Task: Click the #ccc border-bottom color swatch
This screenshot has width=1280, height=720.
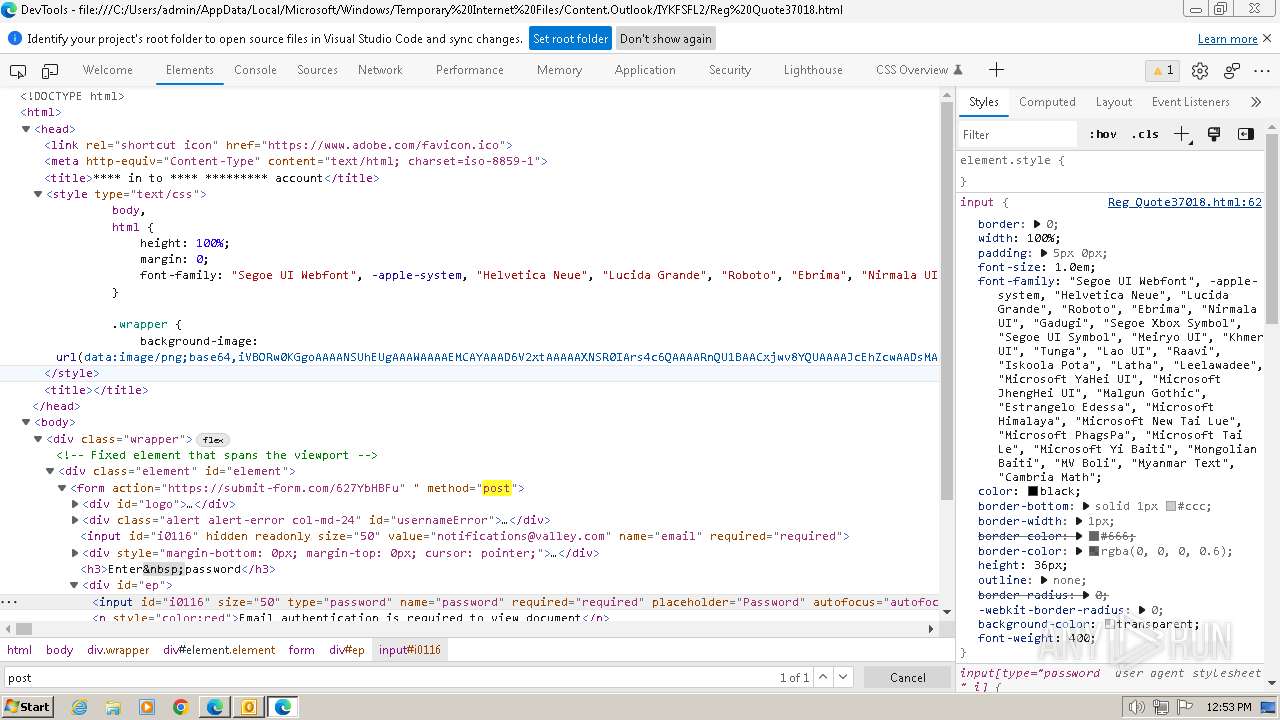Action: point(1171,506)
